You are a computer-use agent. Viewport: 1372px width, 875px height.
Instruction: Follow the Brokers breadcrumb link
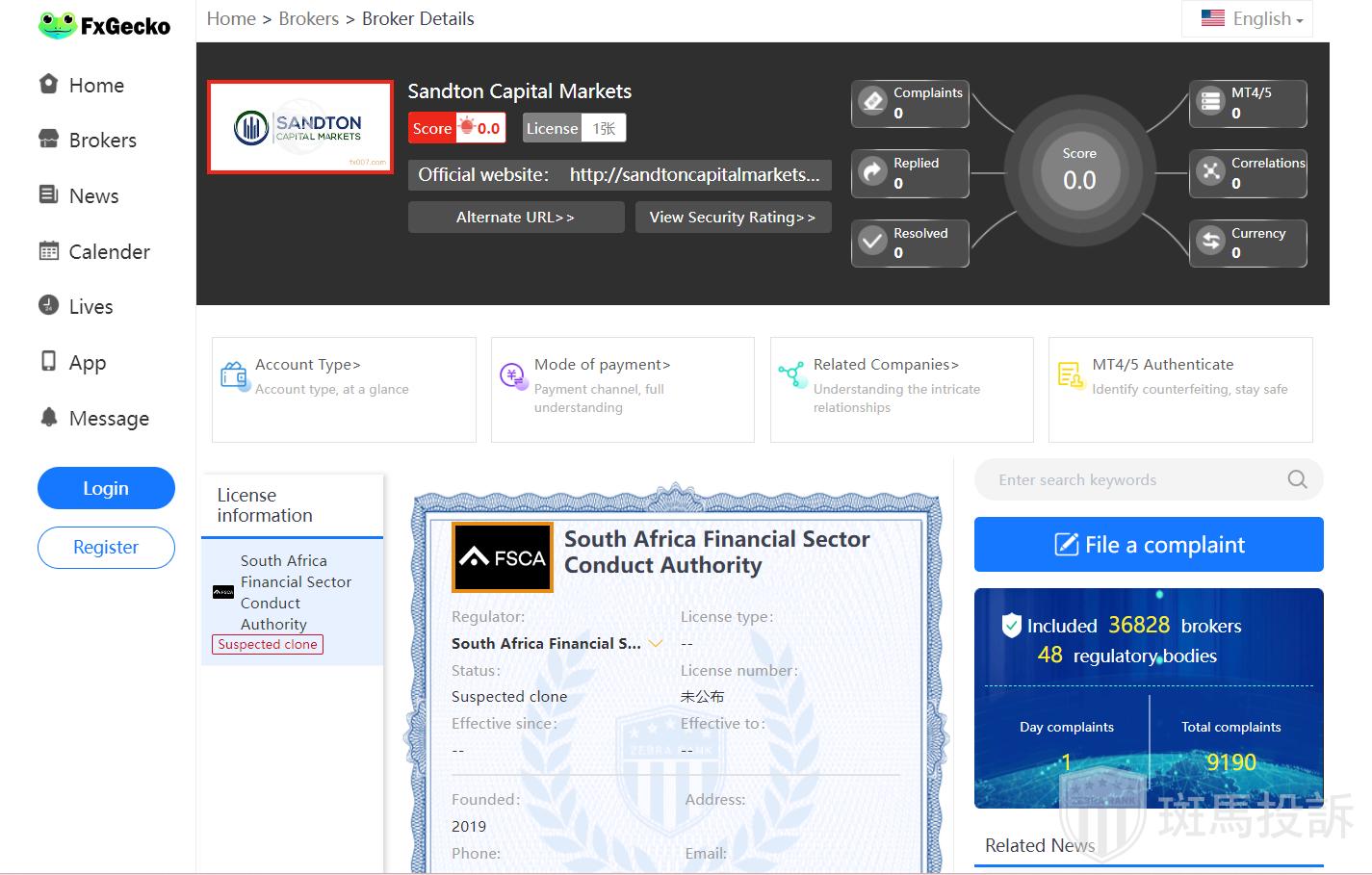click(308, 19)
